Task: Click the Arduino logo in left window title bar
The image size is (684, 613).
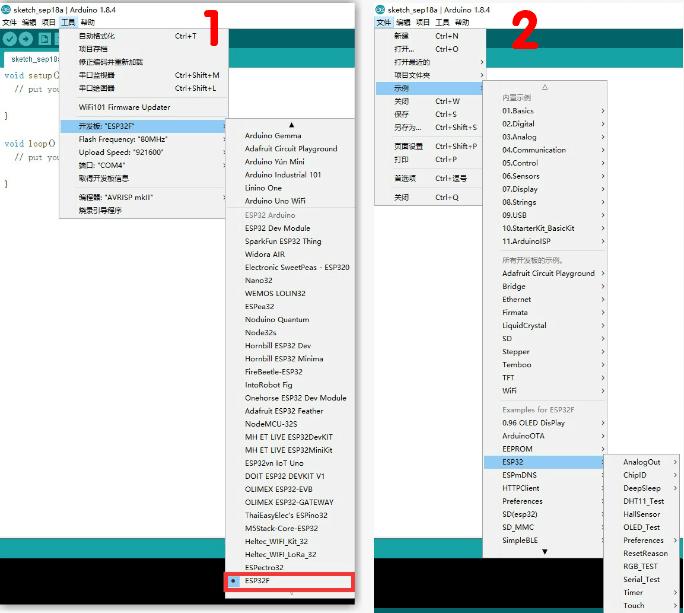Action: [6, 8]
